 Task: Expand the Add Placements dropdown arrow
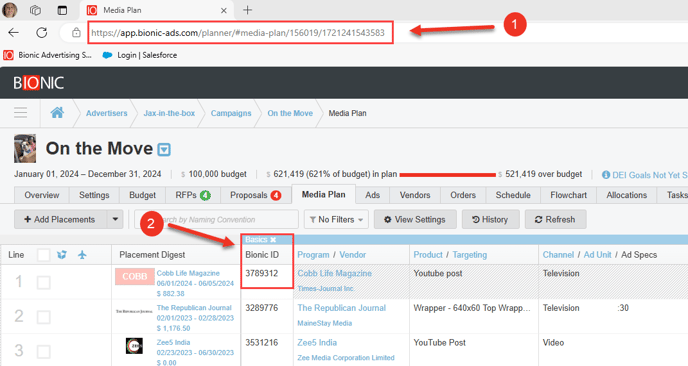coord(115,219)
